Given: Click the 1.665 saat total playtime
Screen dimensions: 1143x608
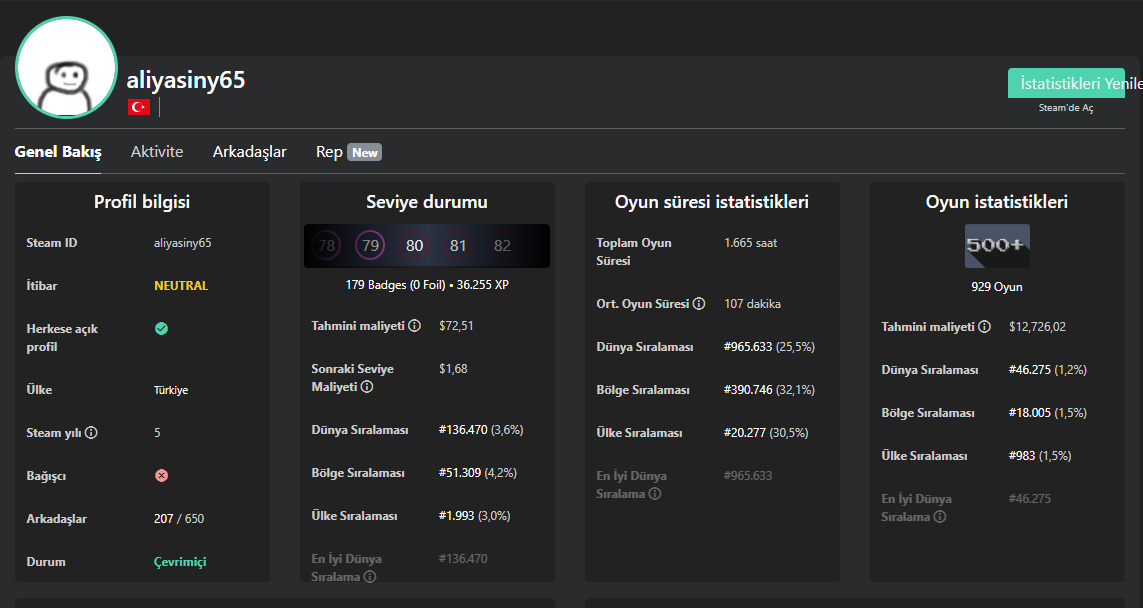Looking at the screenshot, I should click(x=751, y=243).
